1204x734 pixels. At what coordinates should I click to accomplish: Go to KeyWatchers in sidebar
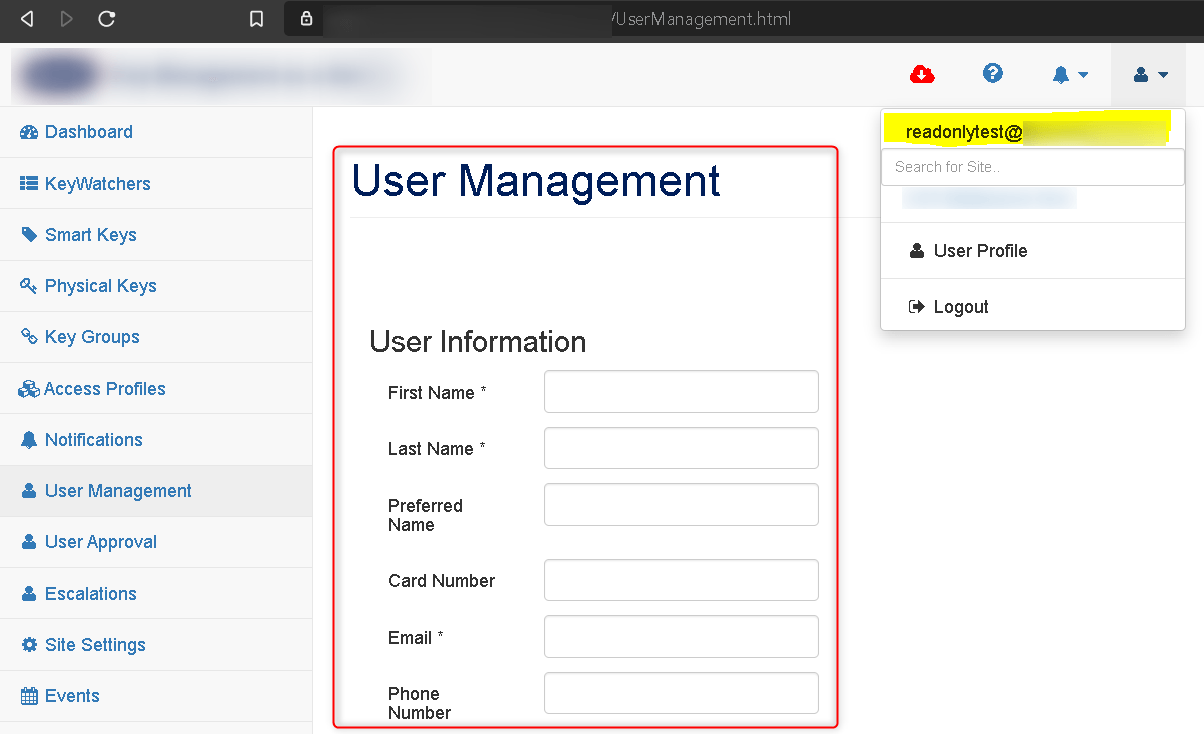tap(97, 184)
